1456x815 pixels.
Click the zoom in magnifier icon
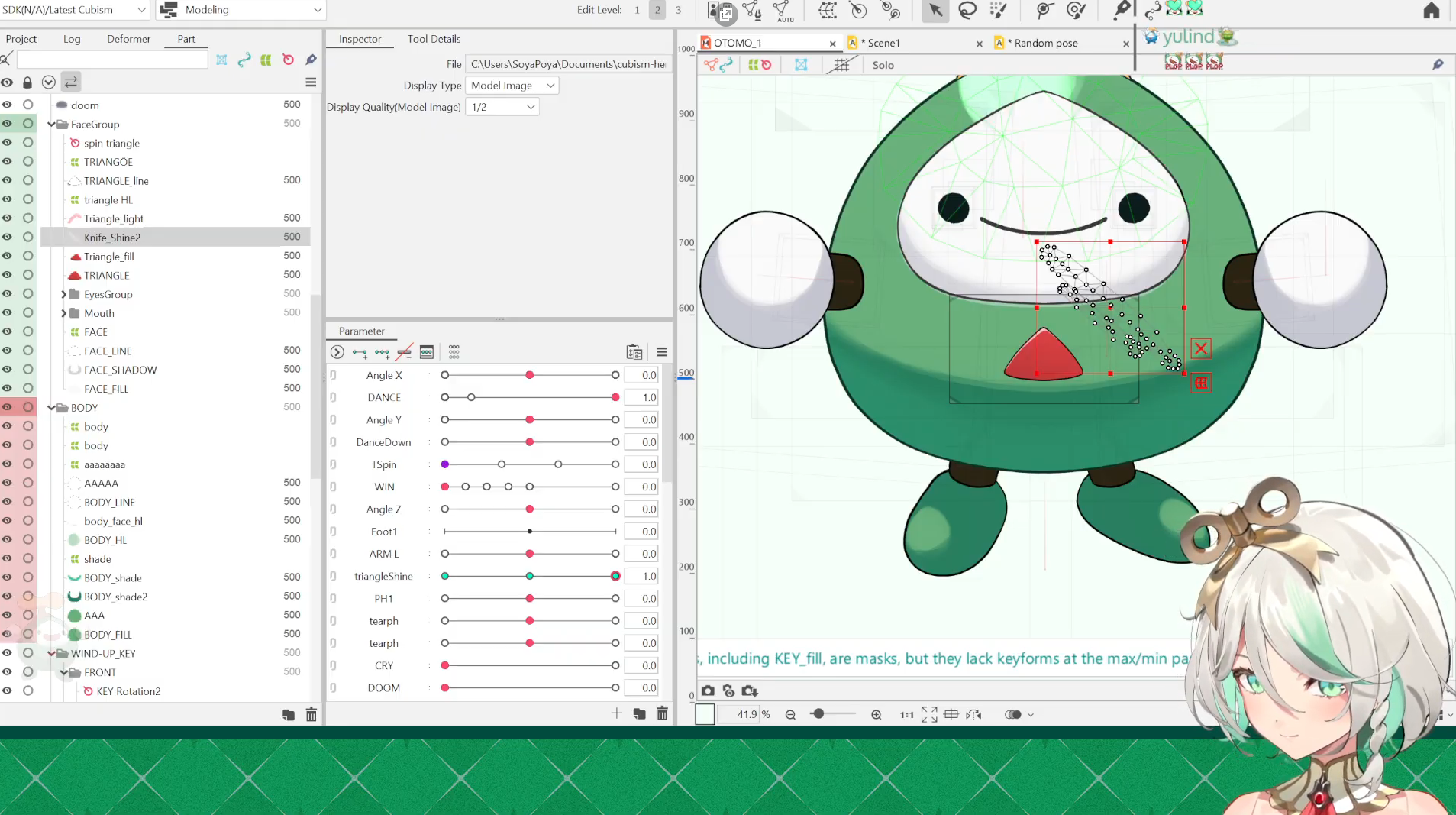(876, 715)
